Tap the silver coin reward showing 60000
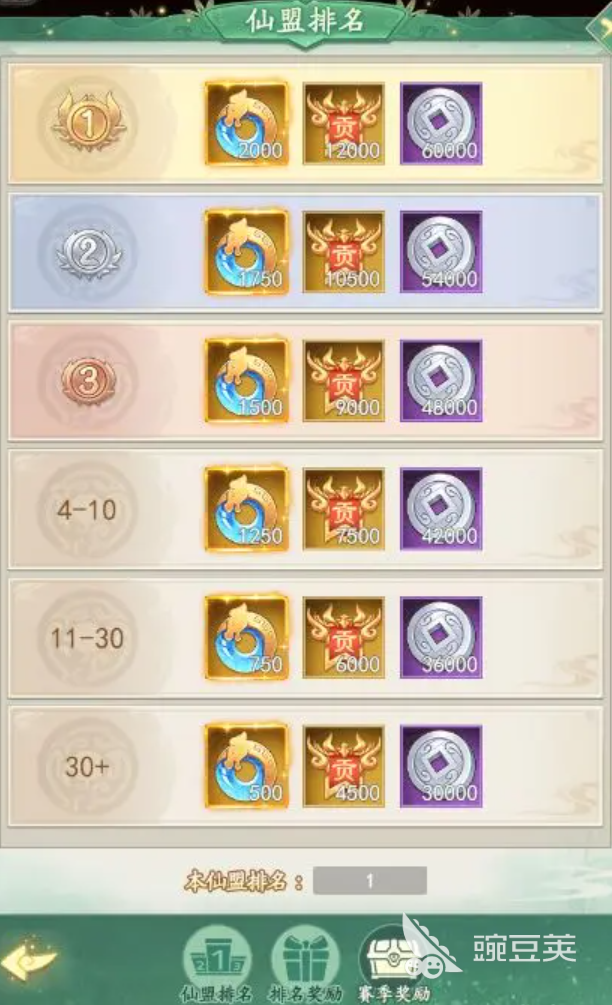Screen dimensions: 612x1005 tap(441, 124)
